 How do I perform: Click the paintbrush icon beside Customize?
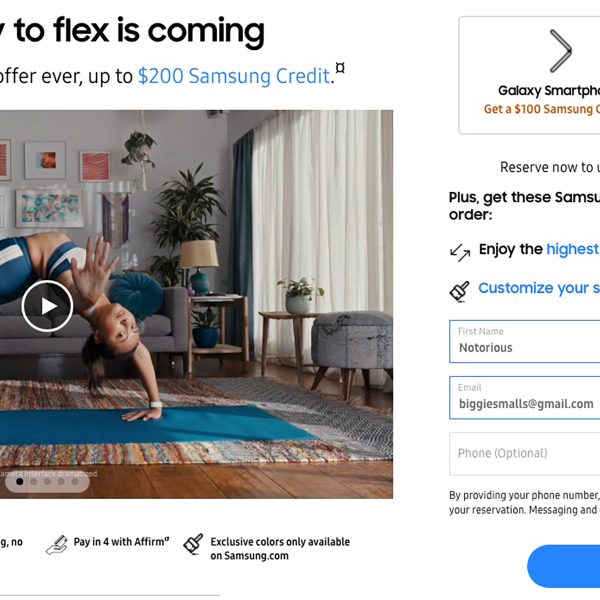pyautogui.click(x=459, y=292)
